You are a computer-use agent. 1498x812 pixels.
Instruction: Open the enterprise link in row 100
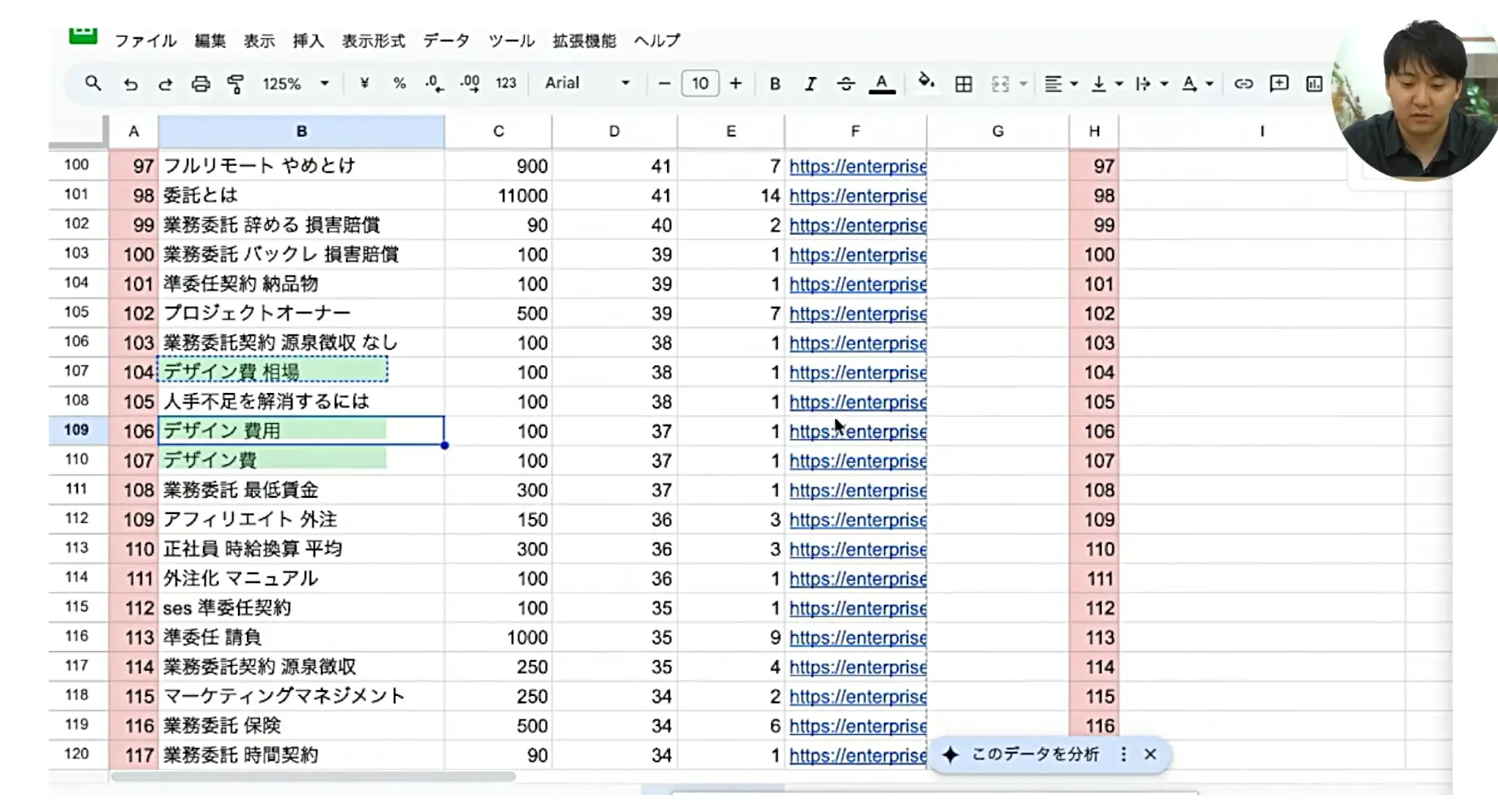tap(857, 166)
